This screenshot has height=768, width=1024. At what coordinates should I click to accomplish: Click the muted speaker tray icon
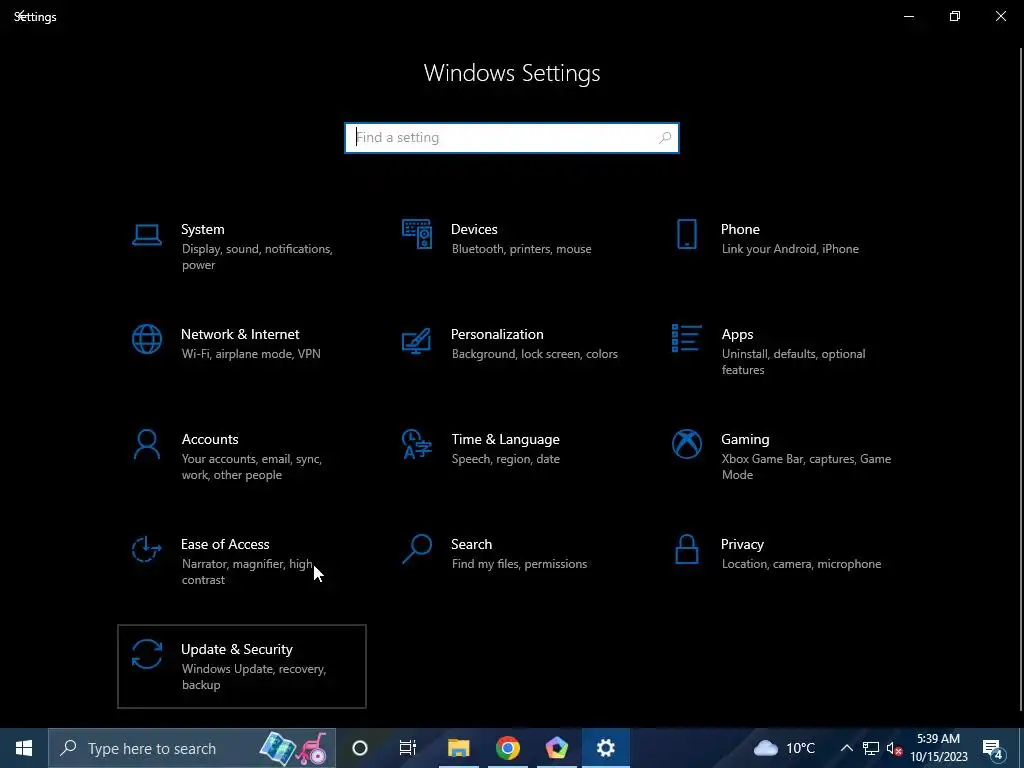point(894,748)
